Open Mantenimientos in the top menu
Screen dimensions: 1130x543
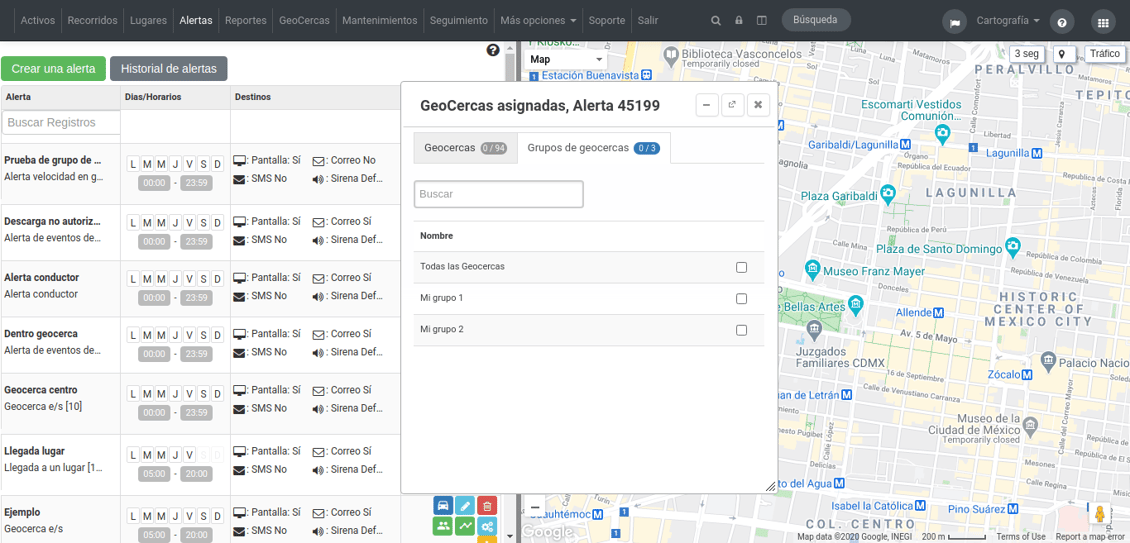click(379, 21)
